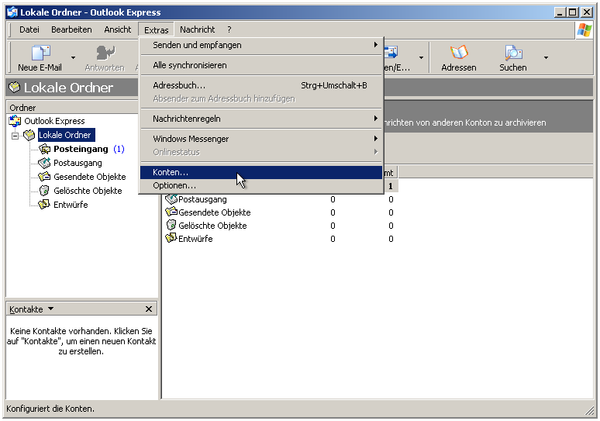Click the Senden/Empfangen toolbar icon

click(392, 52)
